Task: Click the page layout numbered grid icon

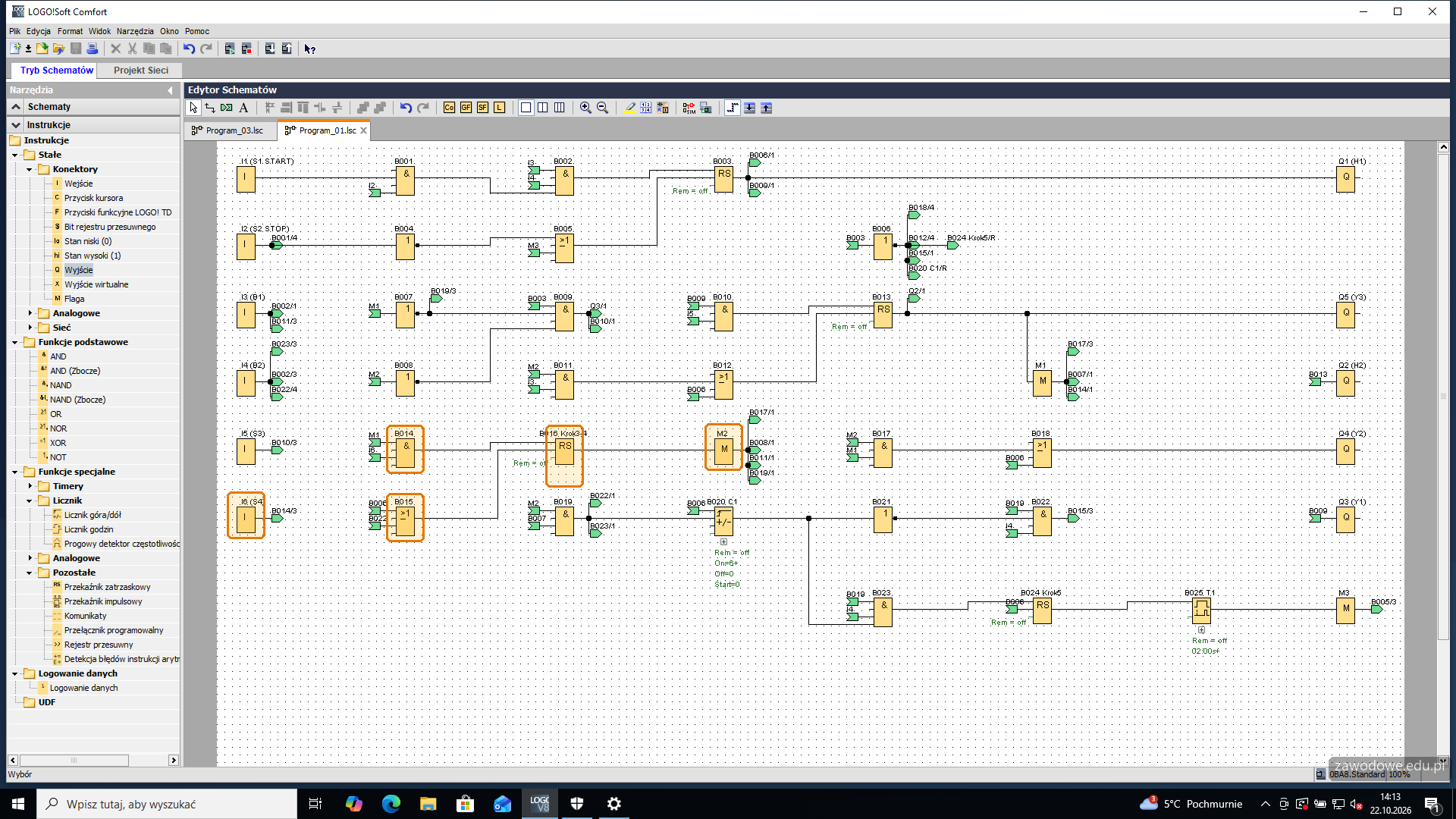Action: tap(645, 108)
